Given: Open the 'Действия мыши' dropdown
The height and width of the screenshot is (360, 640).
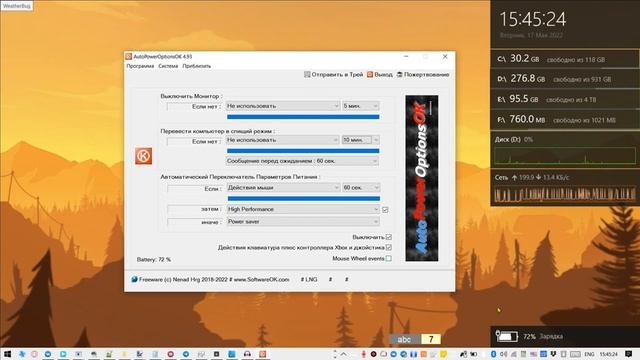Looking at the screenshot, I should coord(283,187).
